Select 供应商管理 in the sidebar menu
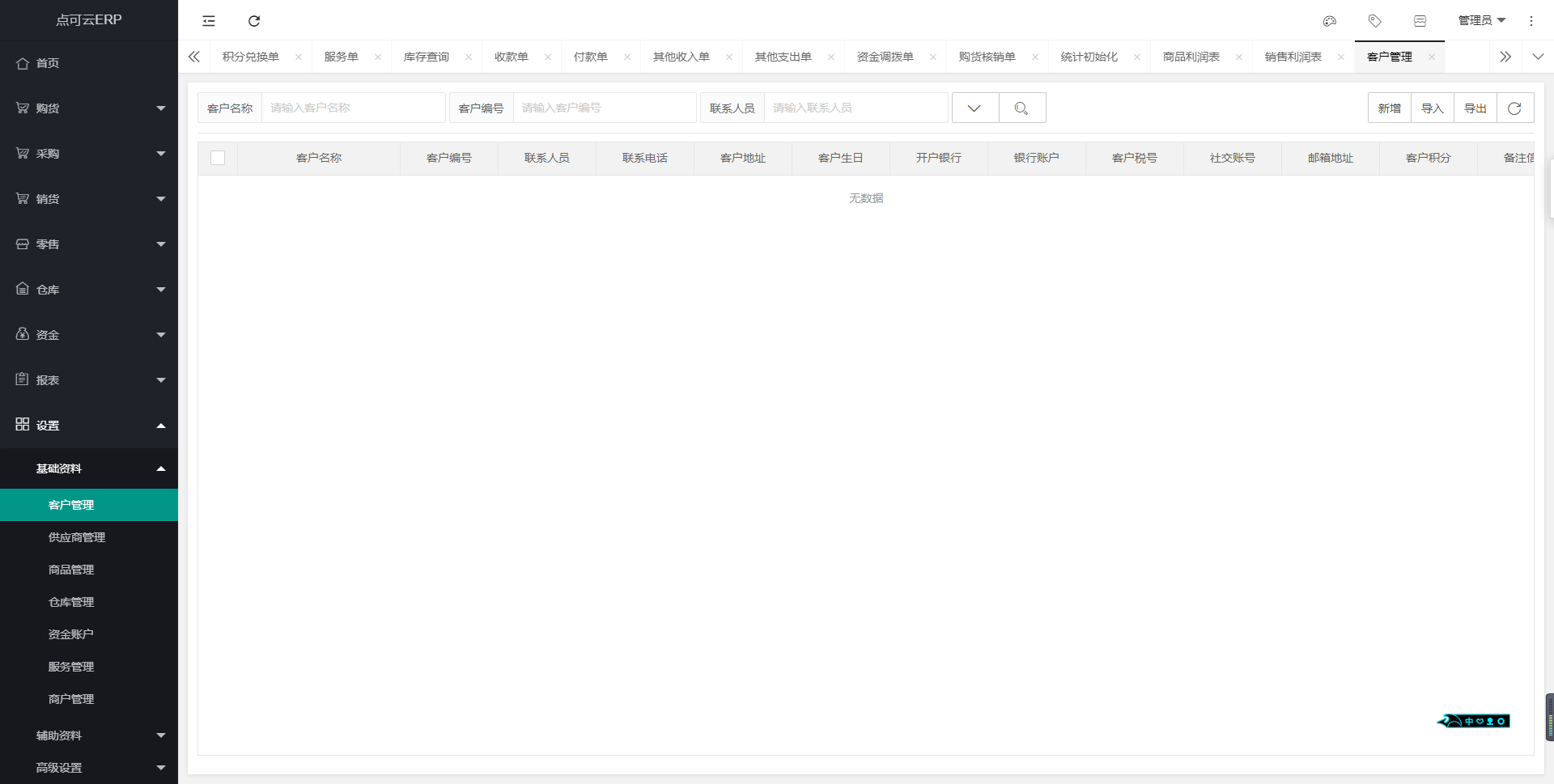This screenshot has width=1554, height=784. pyautogui.click(x=77, y=536)
